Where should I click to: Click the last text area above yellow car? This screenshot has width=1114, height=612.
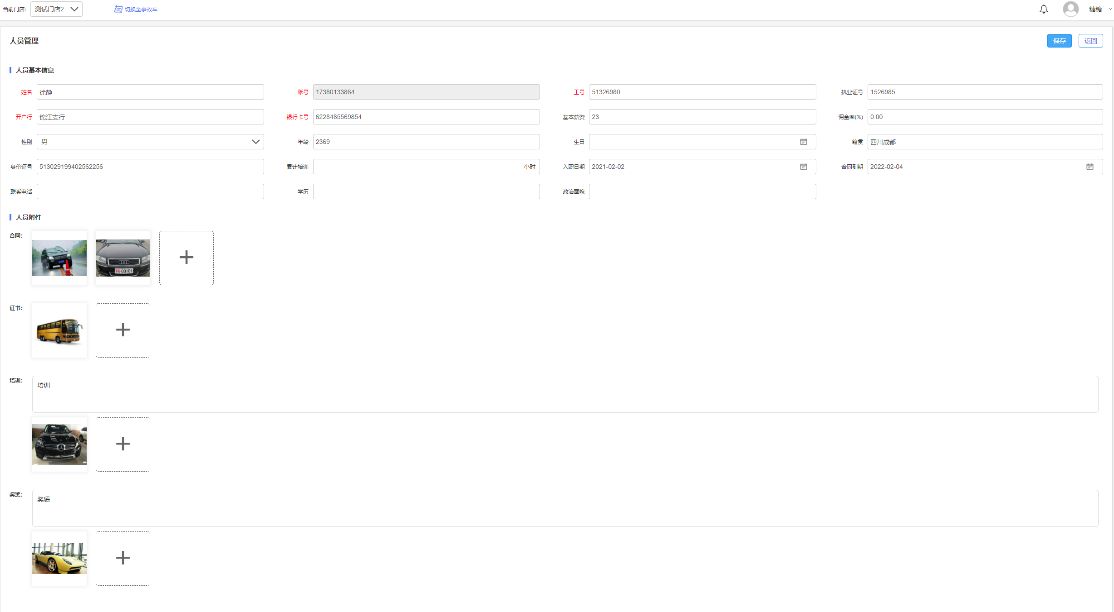tap(565, 508)
